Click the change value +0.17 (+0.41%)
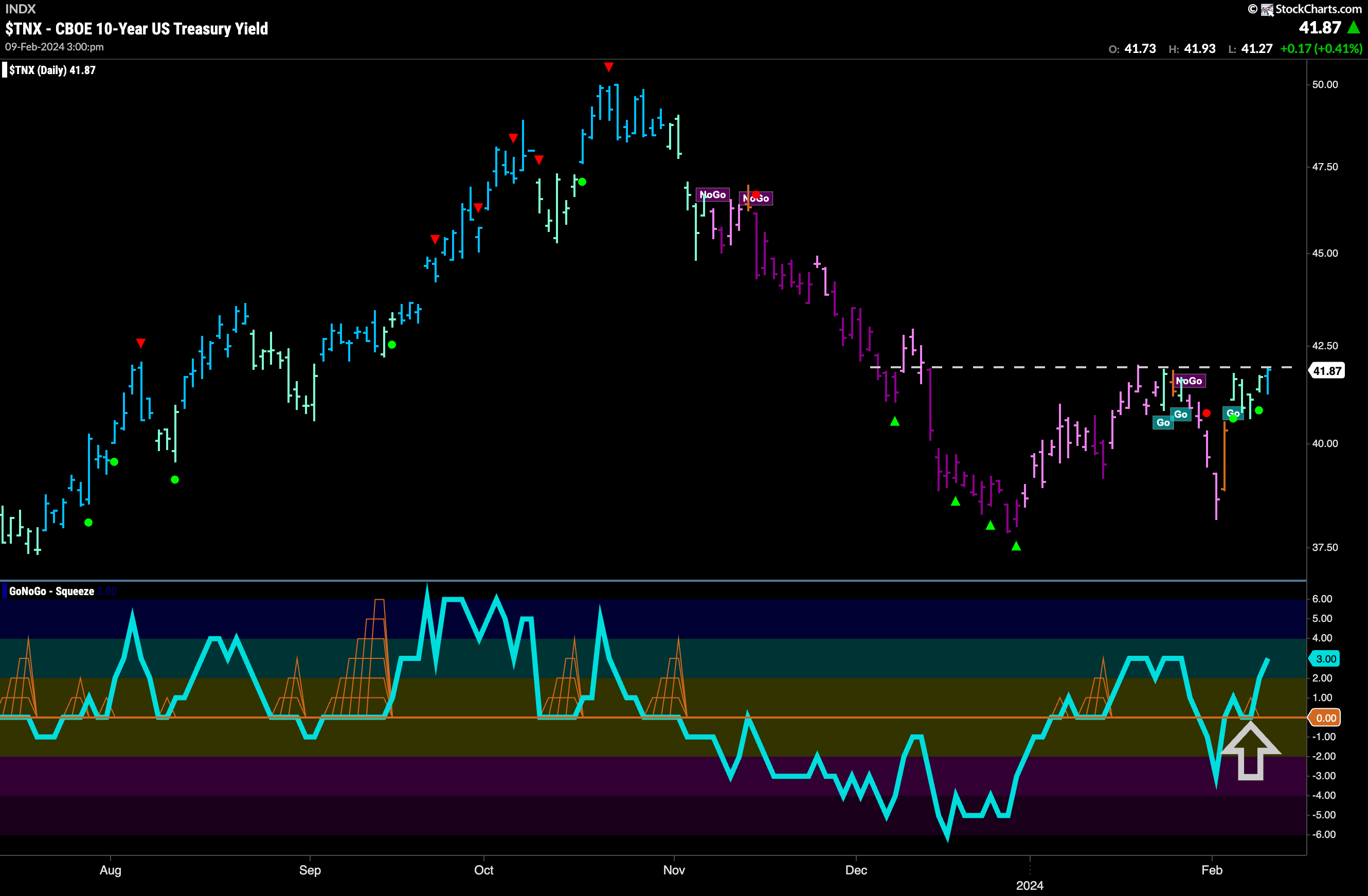This screenshot has height=896, width=1368. (x=1321, y=49)
